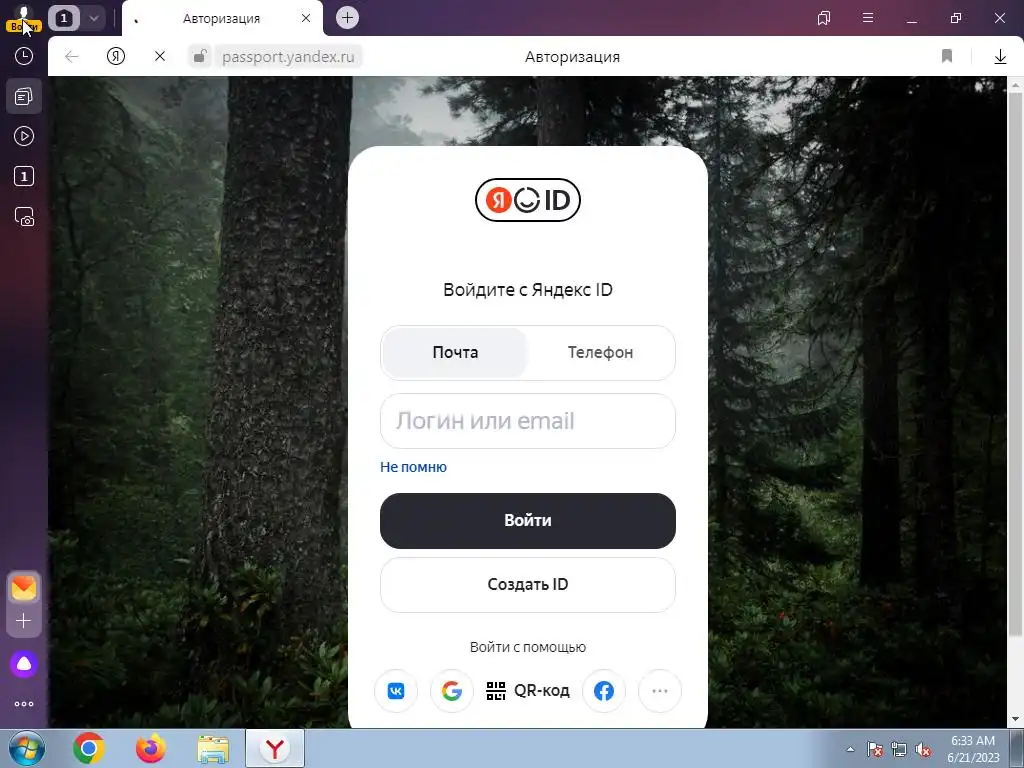Bookmark this page with the flag icon
Viewport: 1024px width, 768px height.
click(x=947, y=57)
